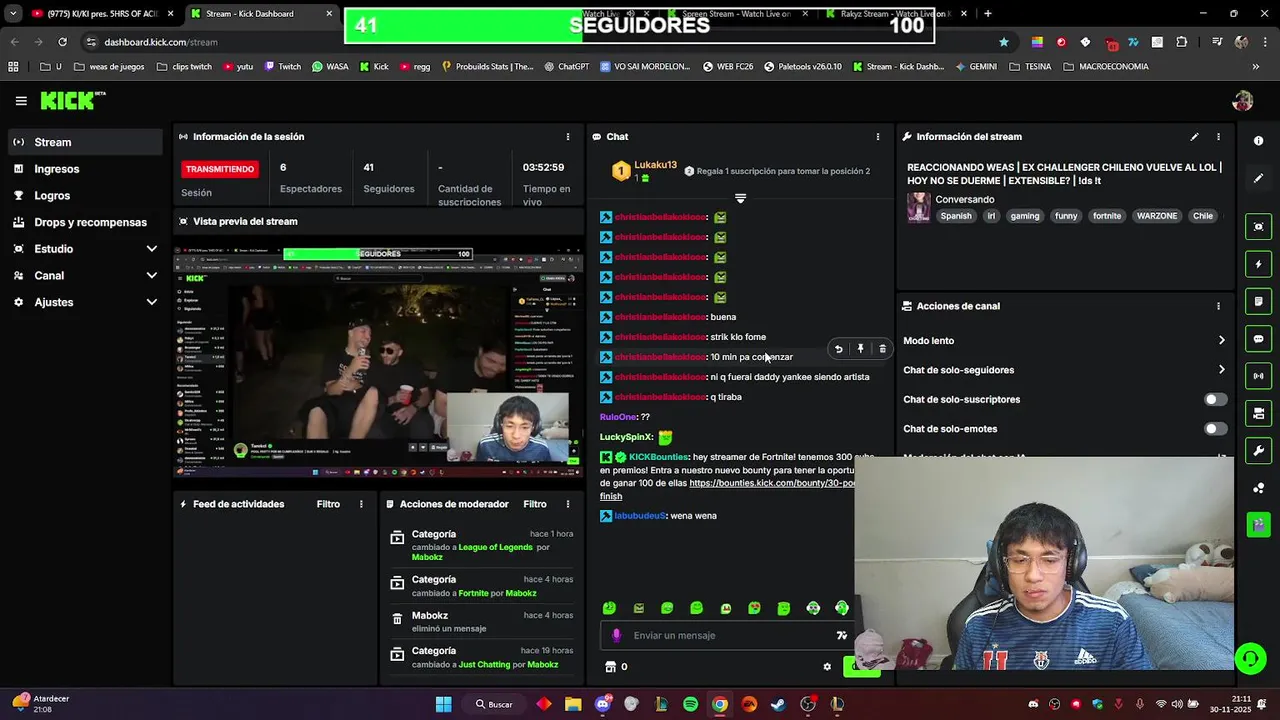This screenshot has width=1280, height=720.
Task: Select the first green emote in quick emotes row
Action: pyautogui.click(x=610, y=608)
